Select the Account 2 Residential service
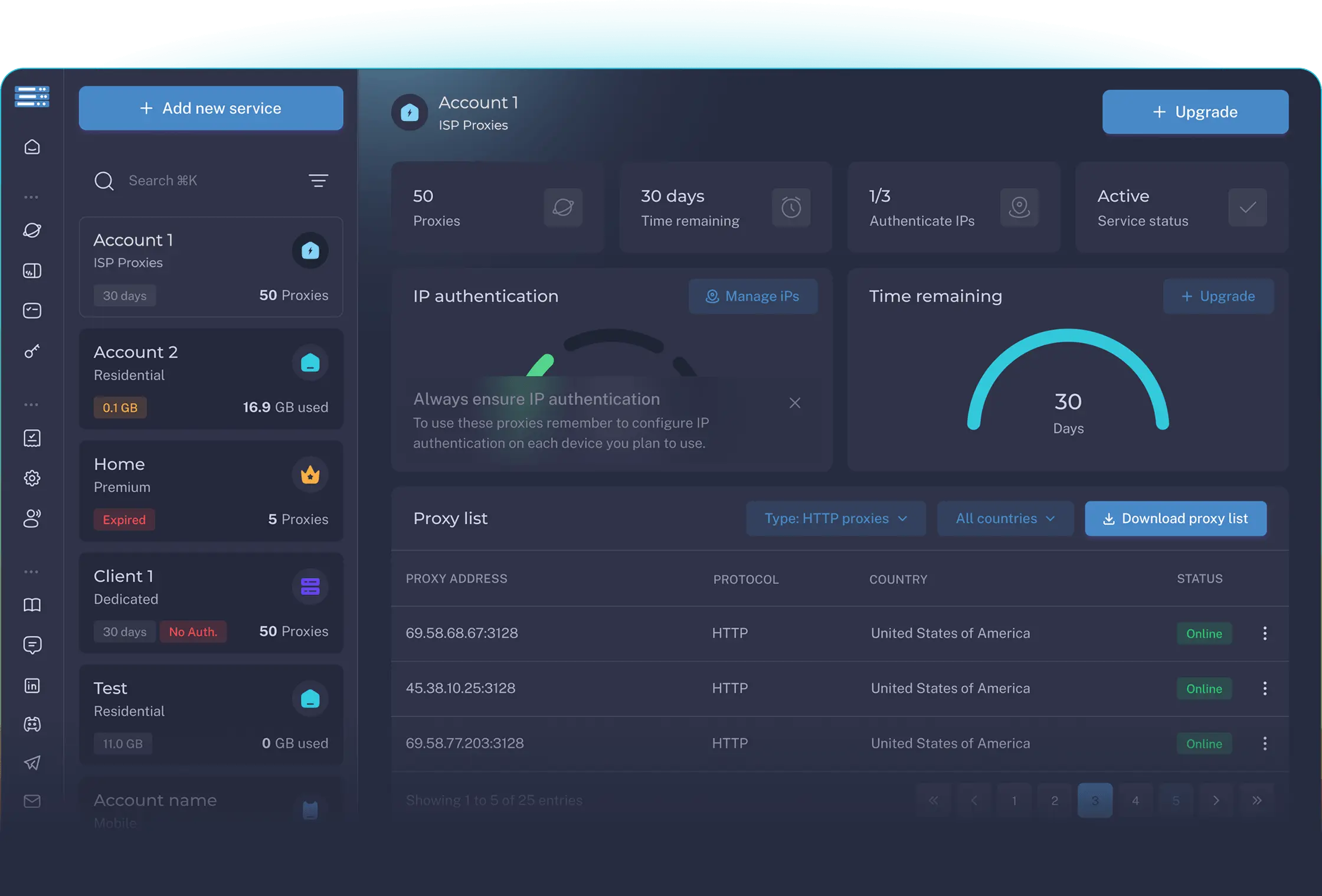 [211, 379]
